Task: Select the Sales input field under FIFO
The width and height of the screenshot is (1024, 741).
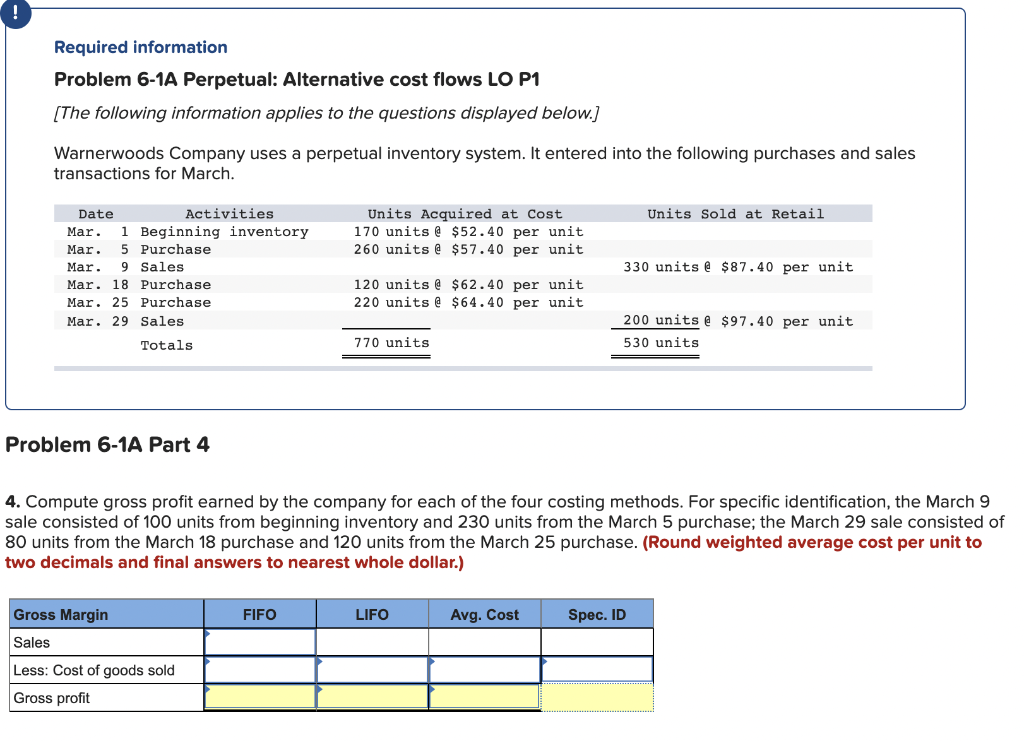Action: tap(260, 641)
